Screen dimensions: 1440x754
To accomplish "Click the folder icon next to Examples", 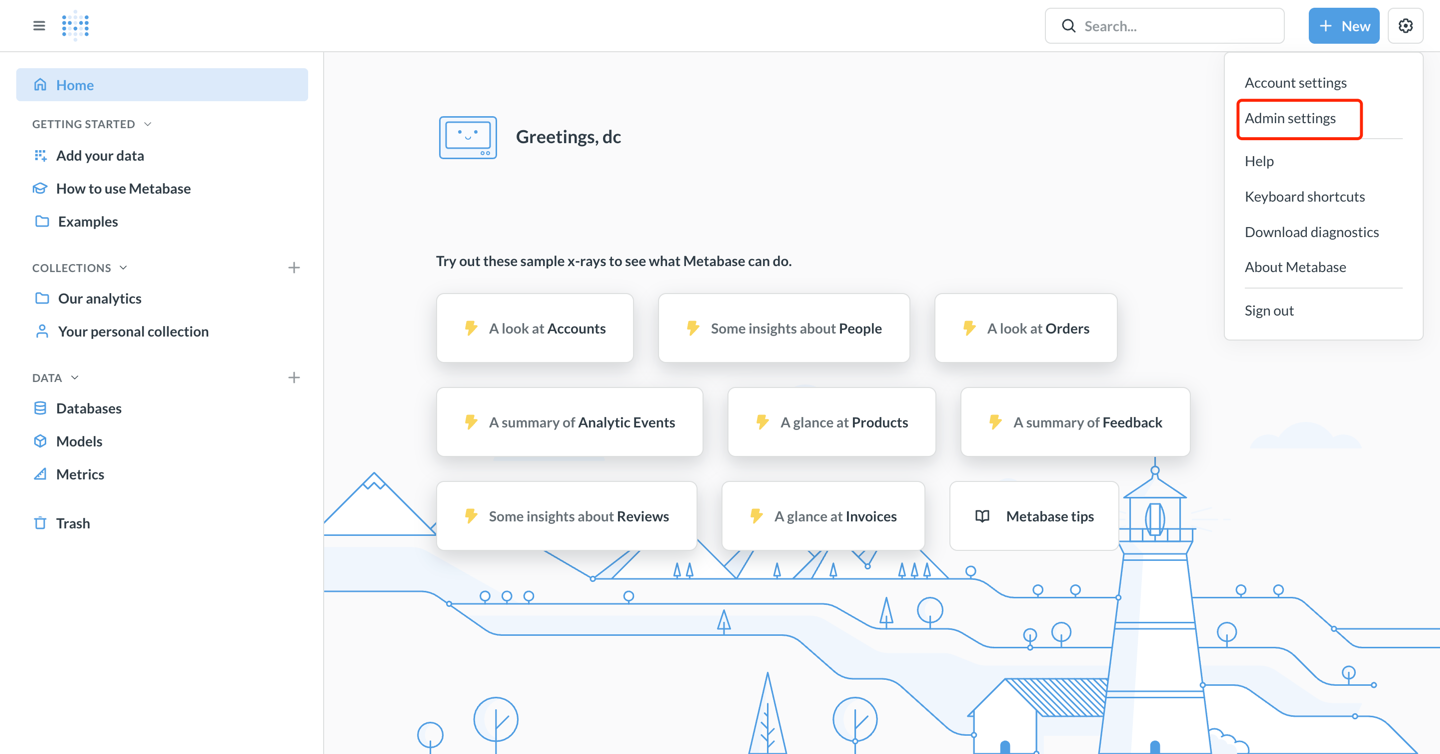I will [x=40, y=221].
